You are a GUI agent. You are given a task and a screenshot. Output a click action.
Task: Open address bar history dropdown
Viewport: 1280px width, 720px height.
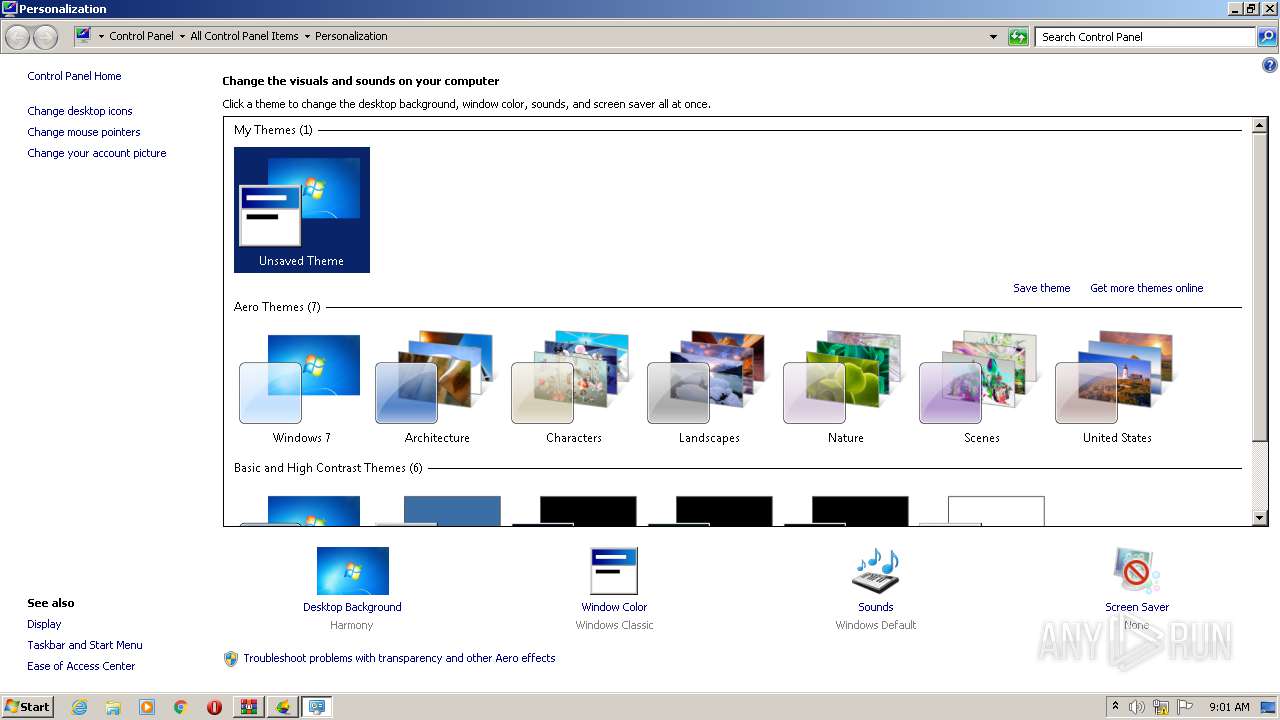pos(993,37)
